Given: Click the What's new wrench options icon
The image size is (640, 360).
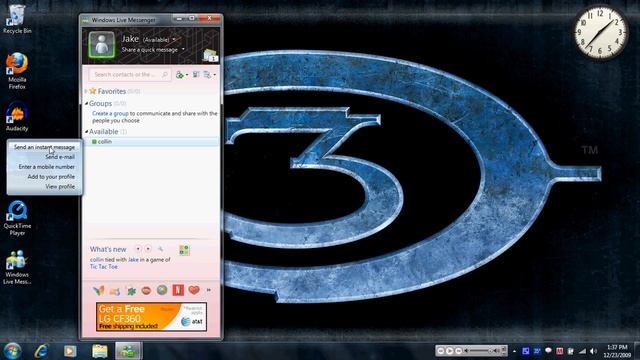Looking at the screenshot, I should [x=160, y=249].
